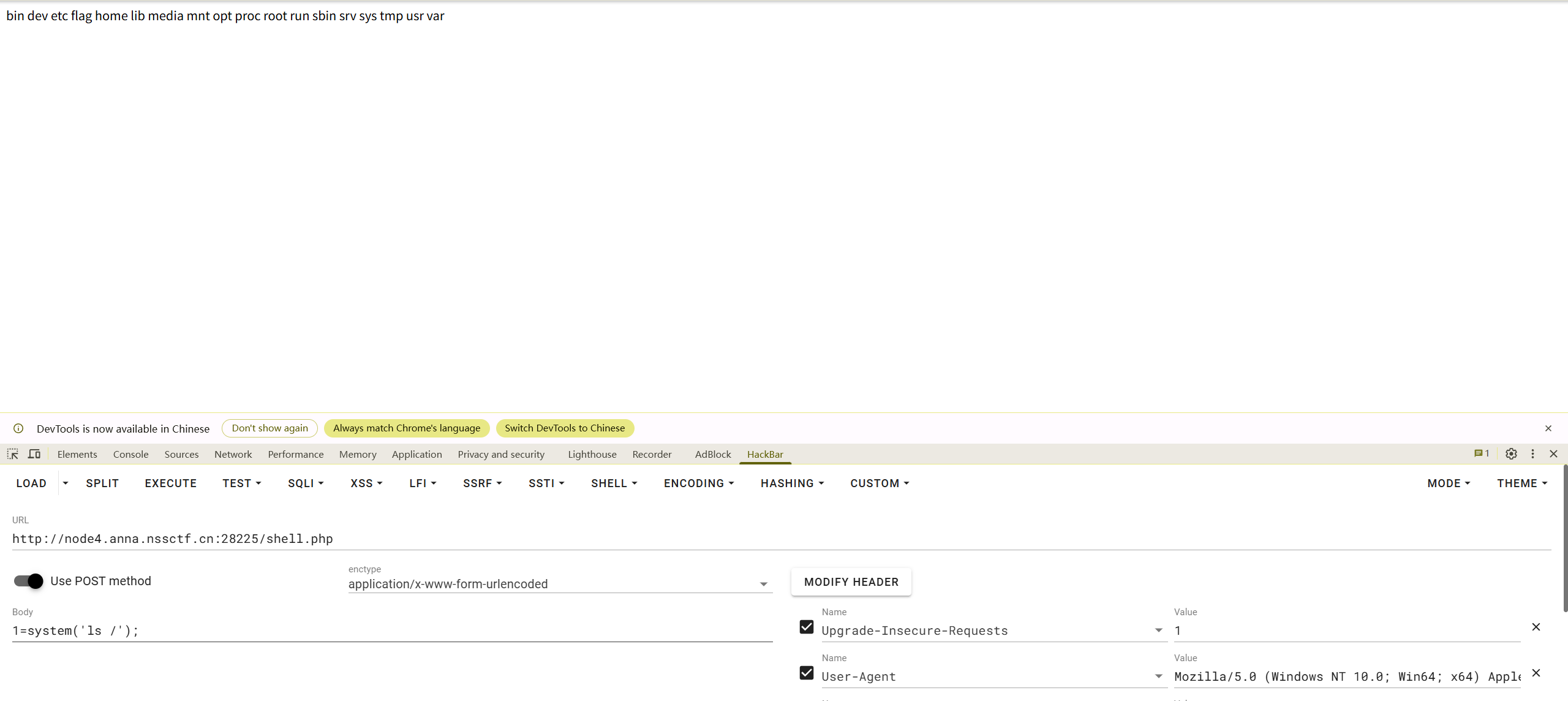Click the inspect element picker icon

13,454
